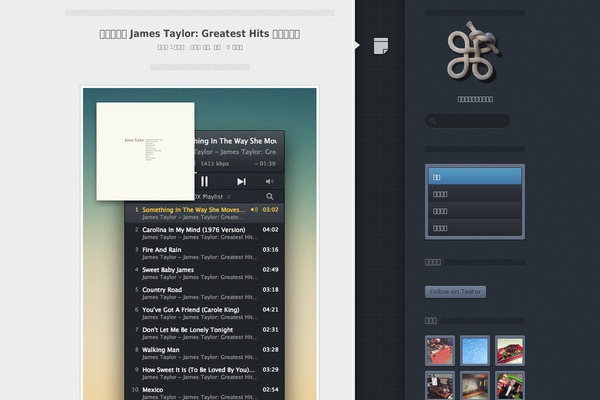Open the blue water texture thumbnail

tap(475, 351)
